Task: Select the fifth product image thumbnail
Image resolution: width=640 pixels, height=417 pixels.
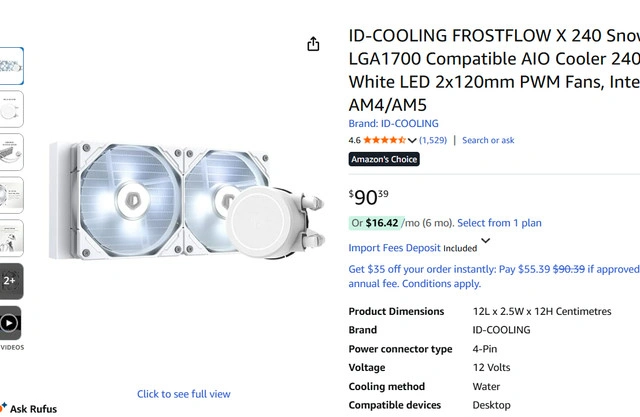Action: [x=10, y=238]
